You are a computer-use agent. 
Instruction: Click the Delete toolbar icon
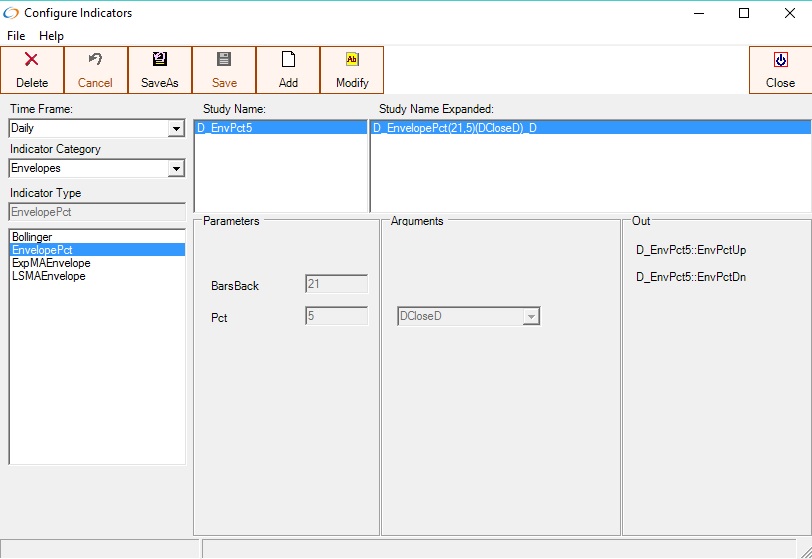32,61
